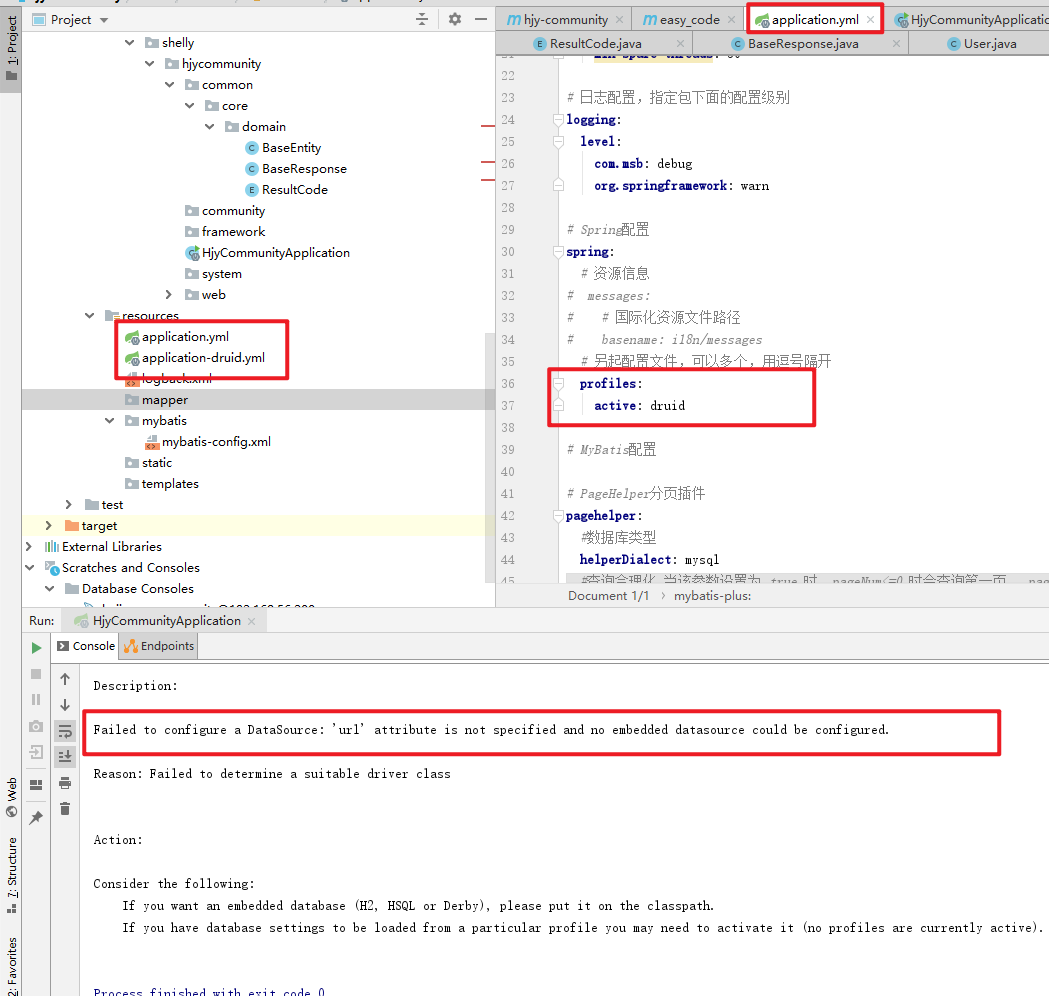Click the Project panel settings gear icon

click(455, 19)
